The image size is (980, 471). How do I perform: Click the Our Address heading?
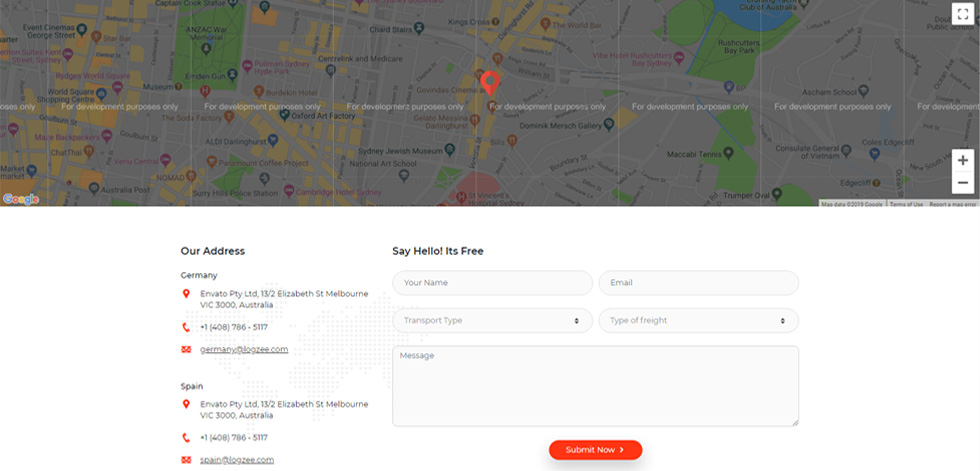click(212, 251)
